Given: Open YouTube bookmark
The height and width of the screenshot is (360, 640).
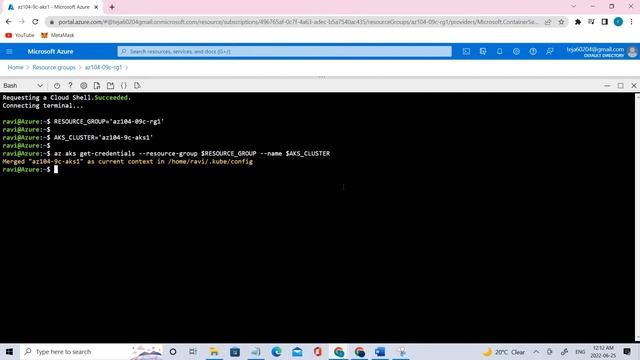Looking at the screenshot, I should coord(20,36).
